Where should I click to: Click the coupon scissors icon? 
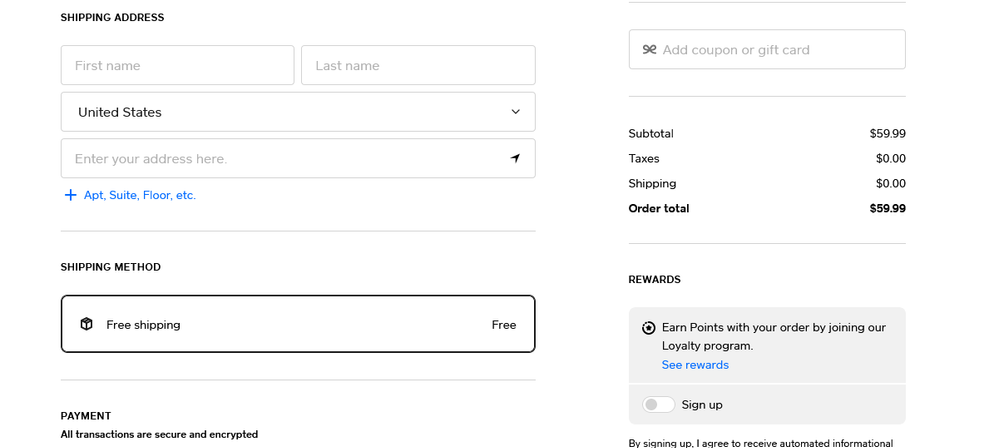click(649, 49)
